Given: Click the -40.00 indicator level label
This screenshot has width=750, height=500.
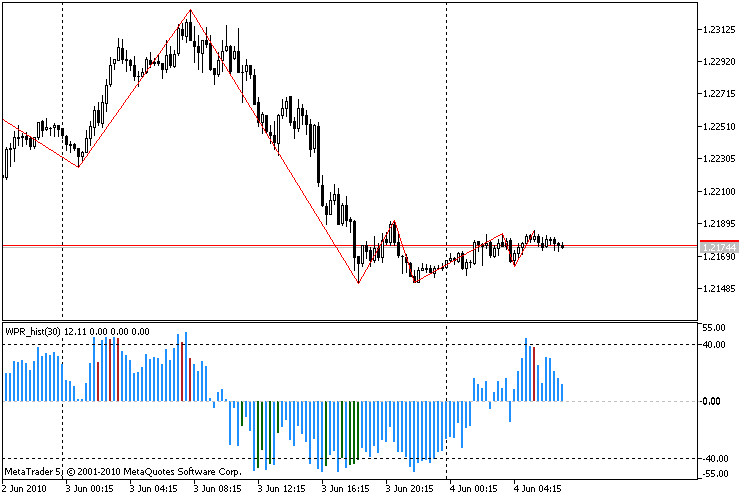Looking at the screenshot, I should coord(715,458).
